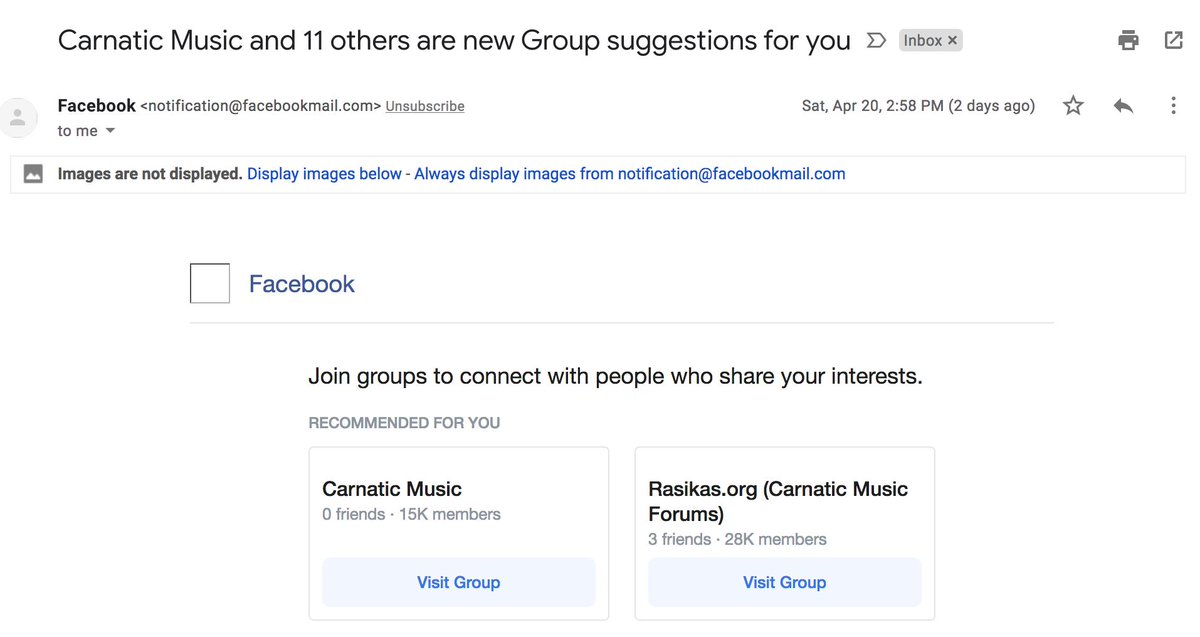Click the sender's profile avatar

pyautogui.click(x=17, y=117)
